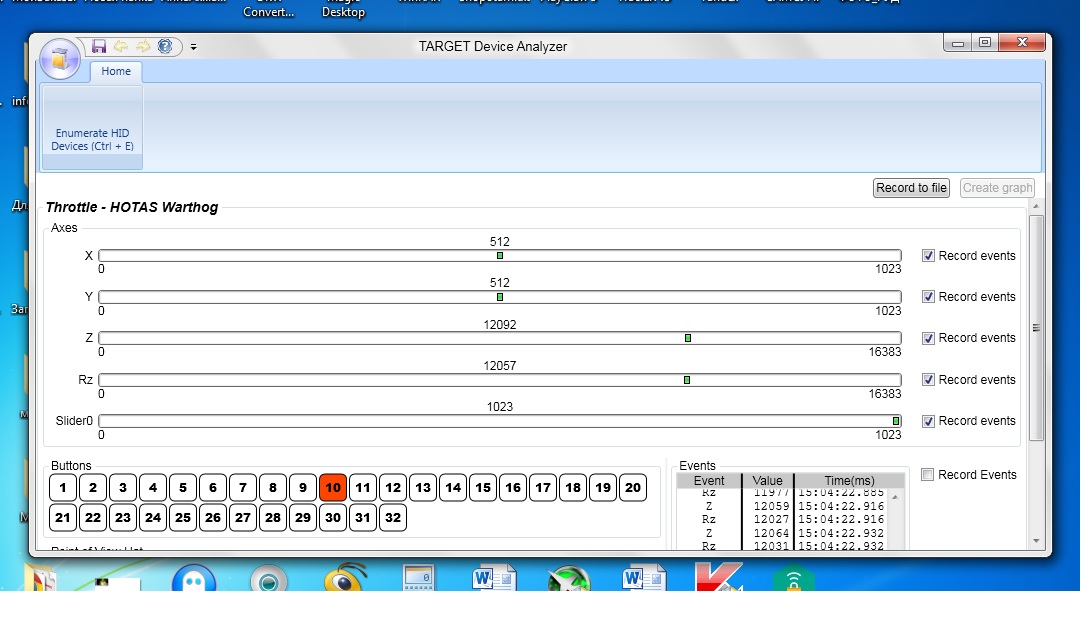Expand the quick access toolbar customize arrow
The width and height of the screenshot is (1081, 617).
(194, 47)
